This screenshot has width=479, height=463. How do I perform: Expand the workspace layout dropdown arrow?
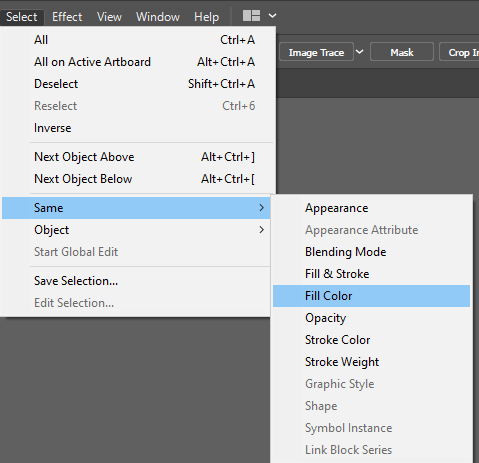coord(272,16)
